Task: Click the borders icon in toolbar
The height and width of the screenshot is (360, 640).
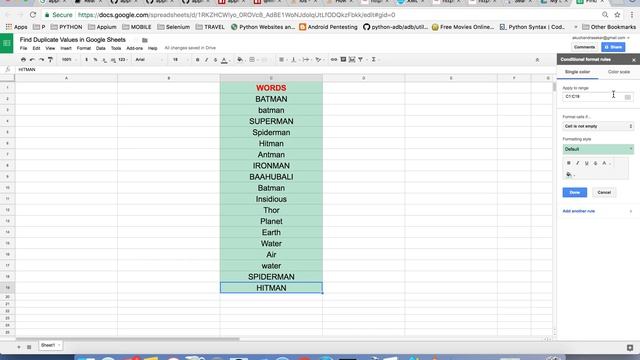Action: (252, 60)
